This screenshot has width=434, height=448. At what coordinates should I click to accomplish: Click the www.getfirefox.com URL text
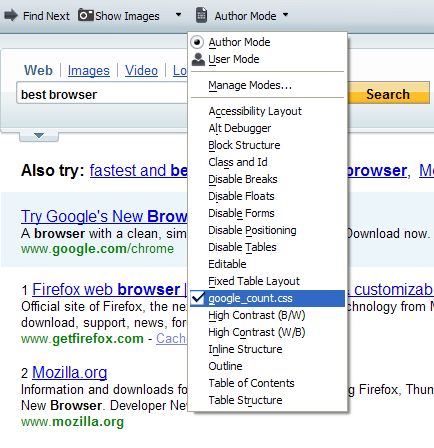click(82, 339)
